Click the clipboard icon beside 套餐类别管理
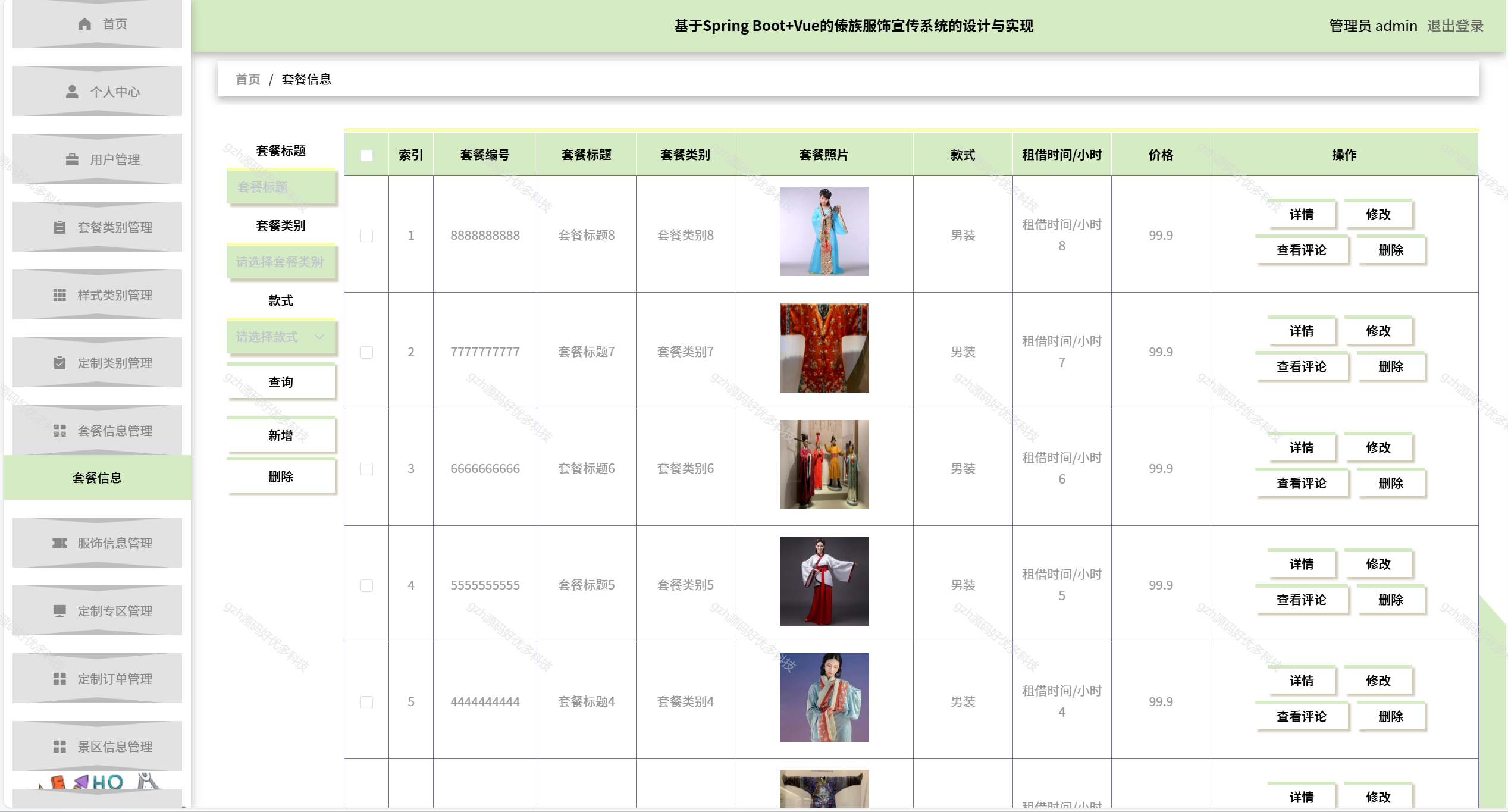 [59, 227]
